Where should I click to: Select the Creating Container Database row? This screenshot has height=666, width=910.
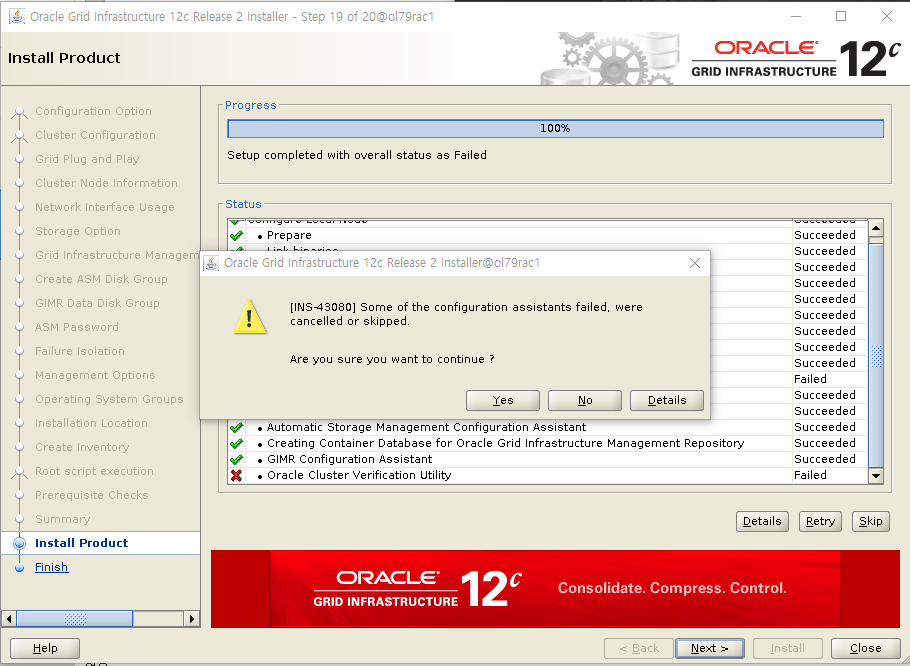pyautogui.click(x=548, y=443)
